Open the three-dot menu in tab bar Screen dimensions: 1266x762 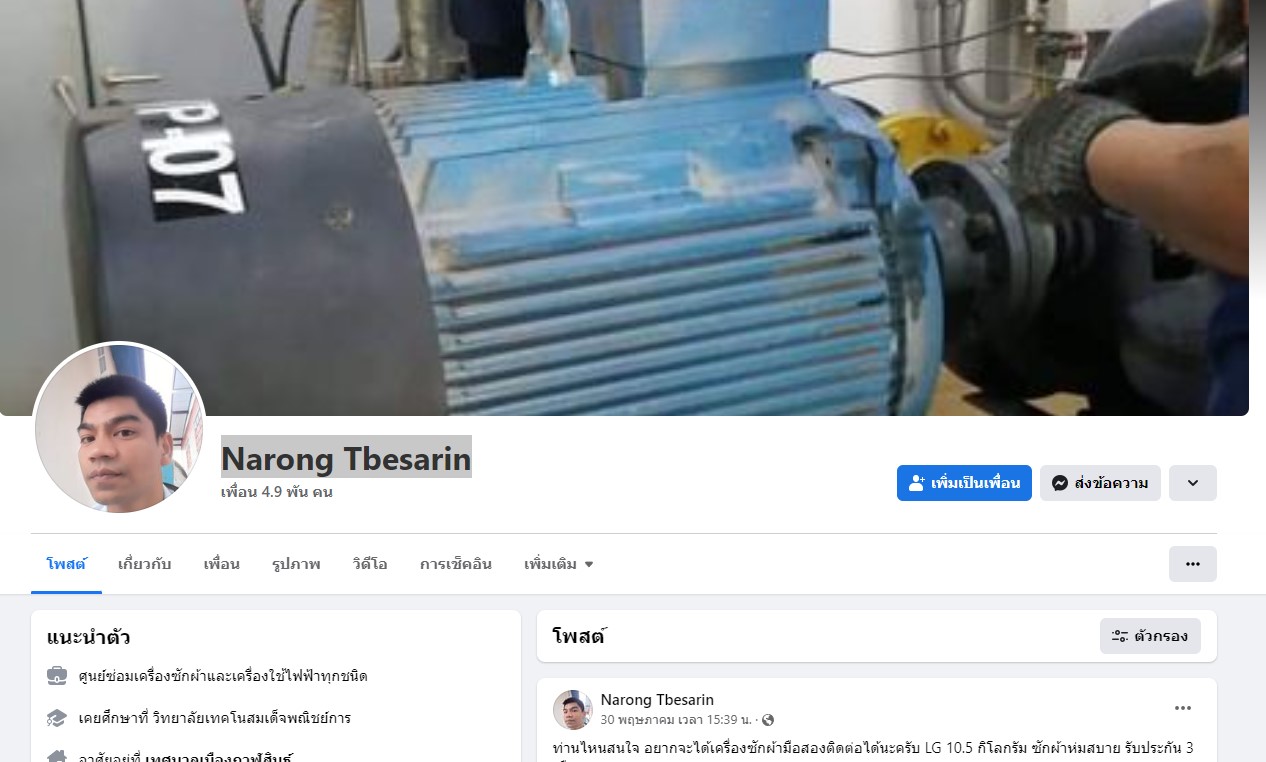pos(1193,564)
